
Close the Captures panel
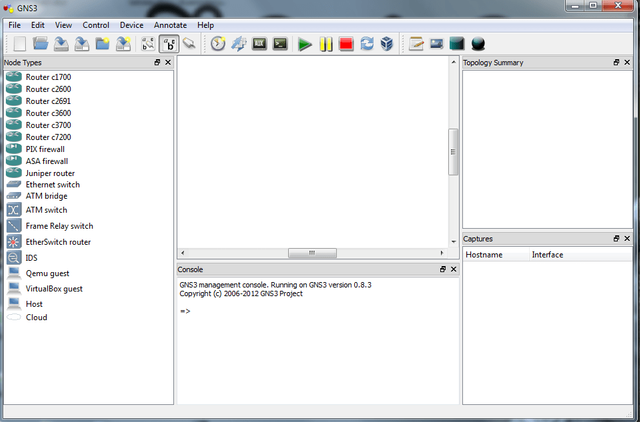click(627, 238)
